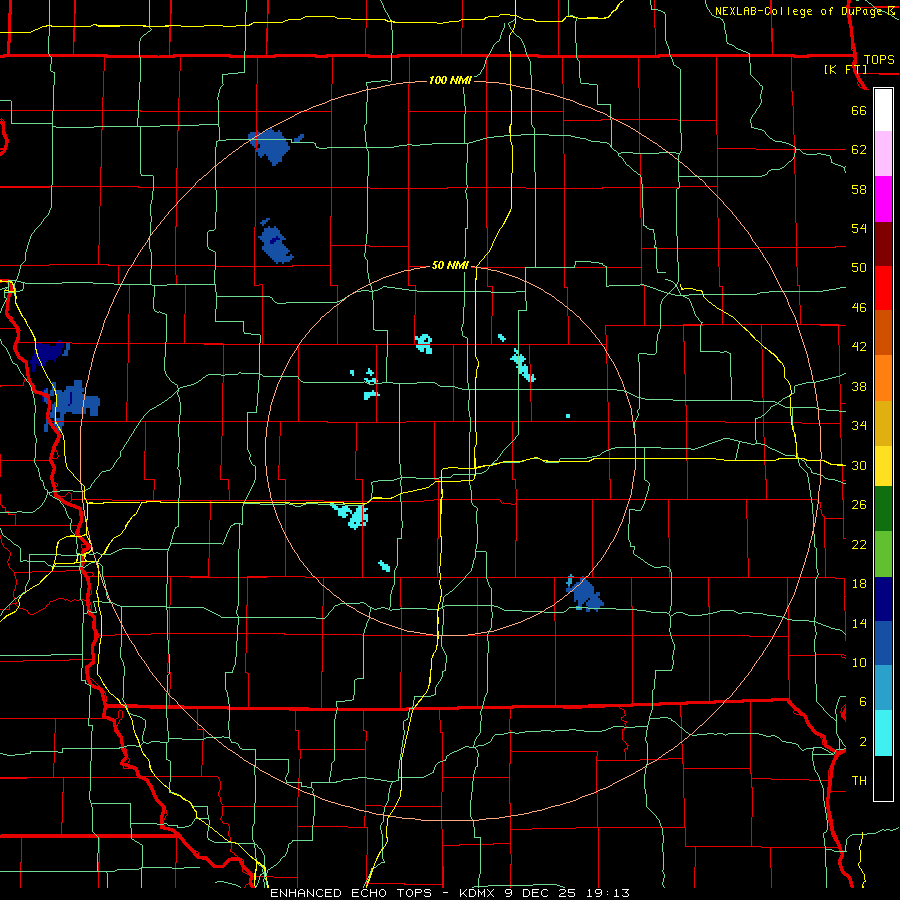Click the "TH" threshold label
This screenshot has height=900, width=900.
859,781
